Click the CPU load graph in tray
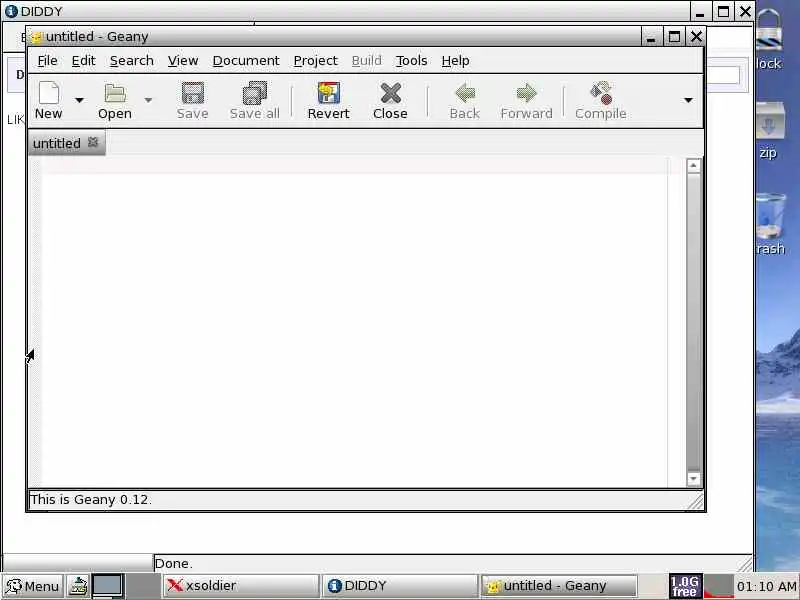 (x=718, y=586)
